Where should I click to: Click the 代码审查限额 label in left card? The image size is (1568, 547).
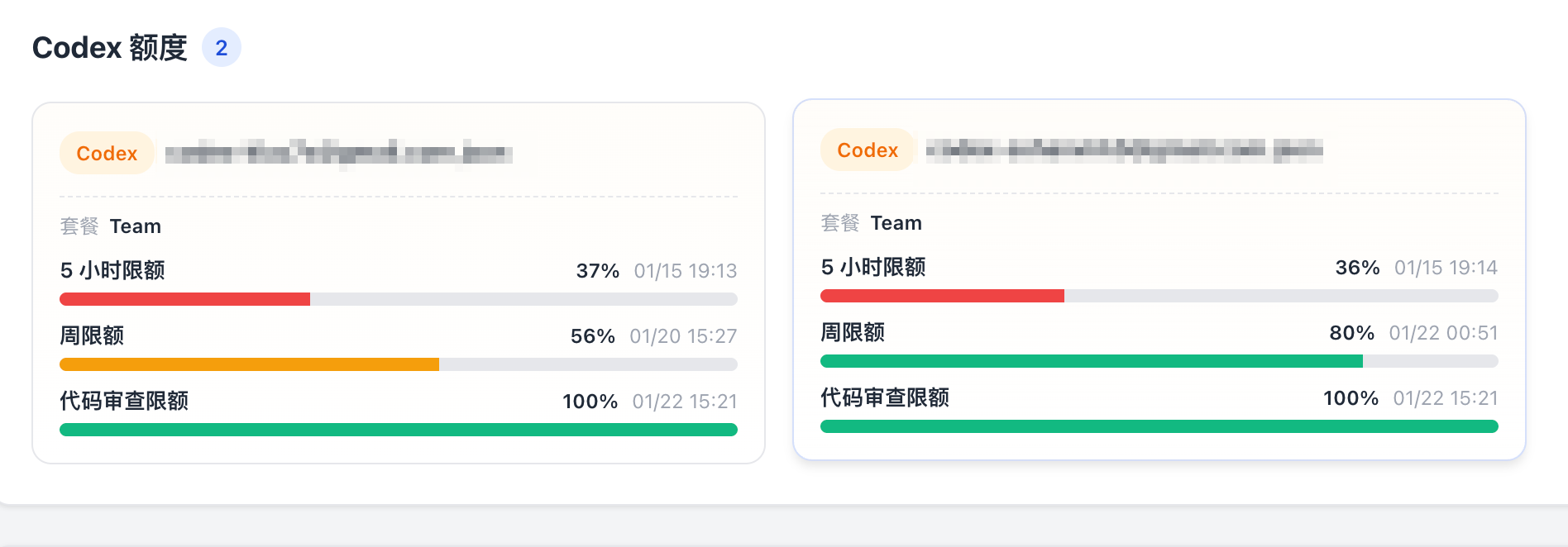124,401
